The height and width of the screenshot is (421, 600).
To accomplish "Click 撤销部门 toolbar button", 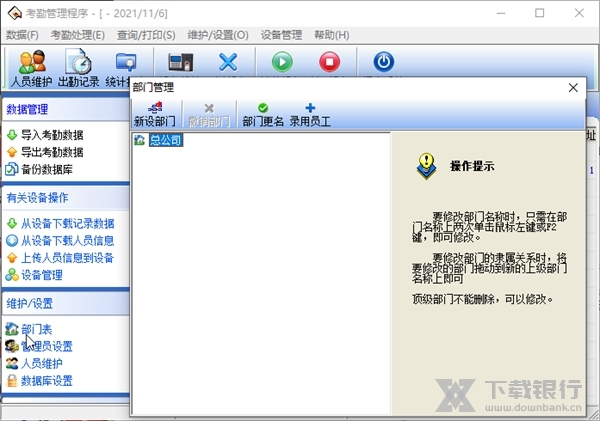I will (x=209, y=114).
